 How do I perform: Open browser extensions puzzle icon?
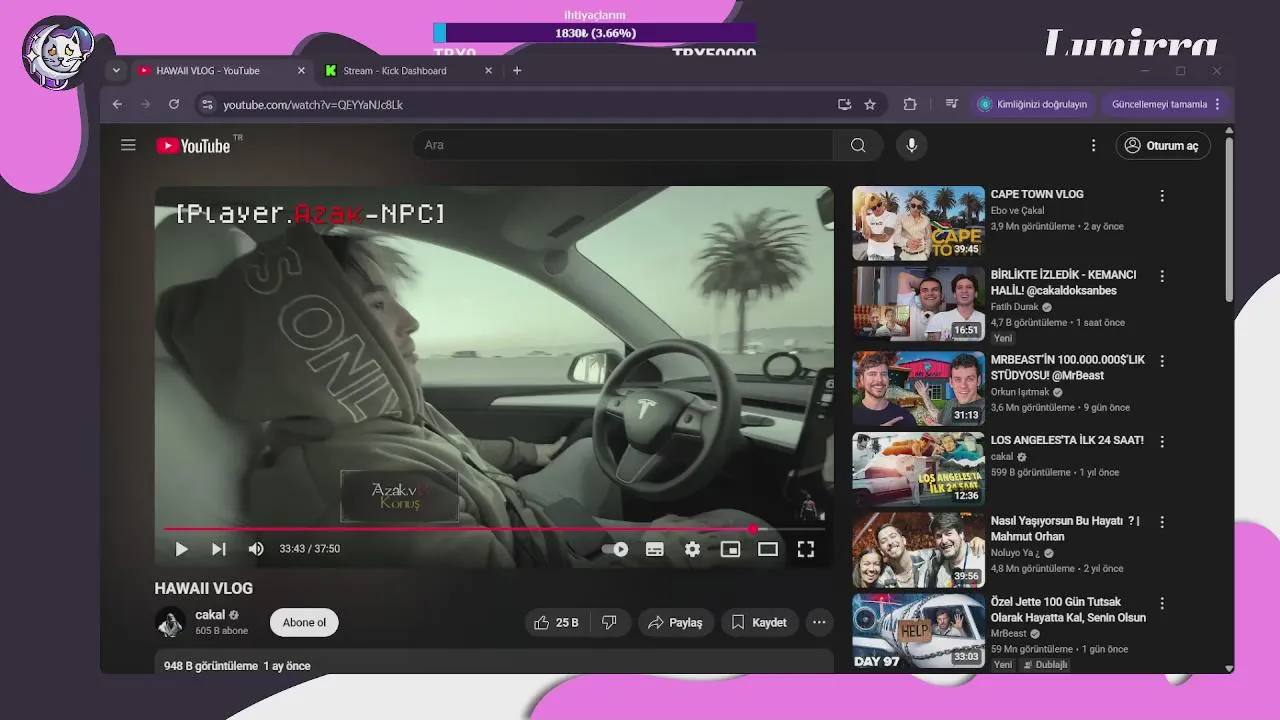[x=910, y=104]
